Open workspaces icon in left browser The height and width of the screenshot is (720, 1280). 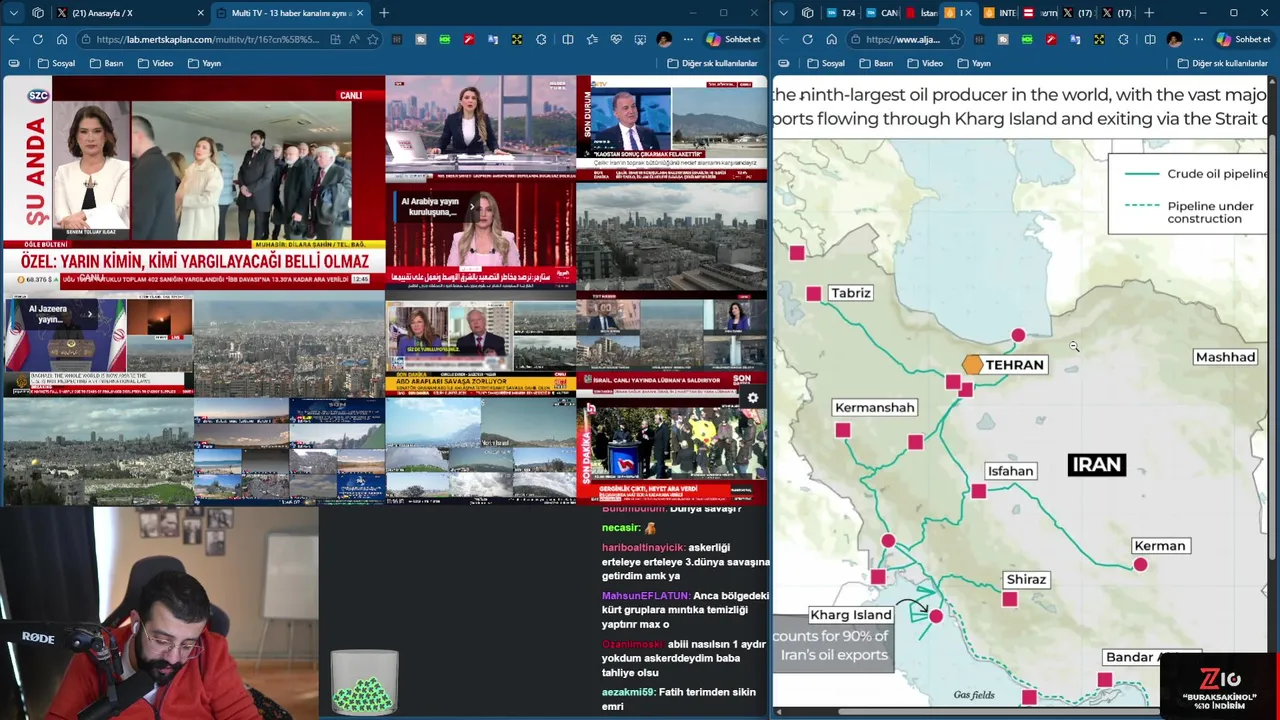pyautogui.click(x=38, y=13)
